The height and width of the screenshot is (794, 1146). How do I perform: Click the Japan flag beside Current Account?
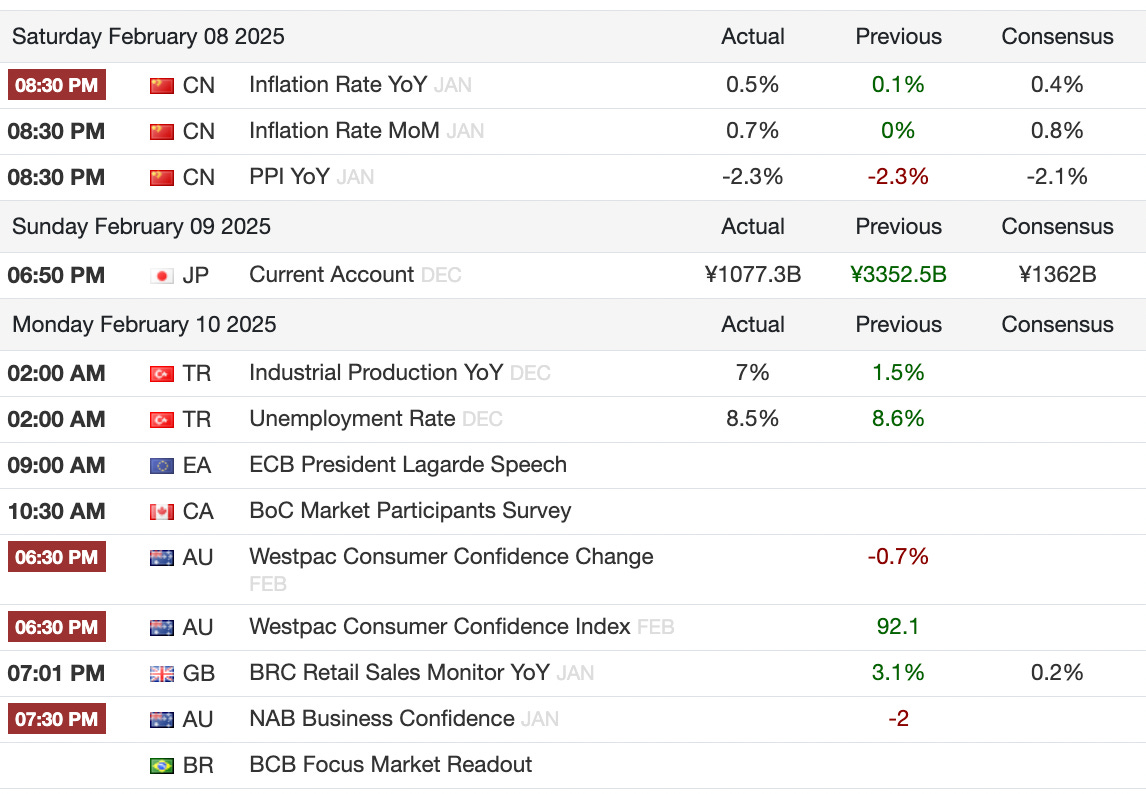(161, 275)
